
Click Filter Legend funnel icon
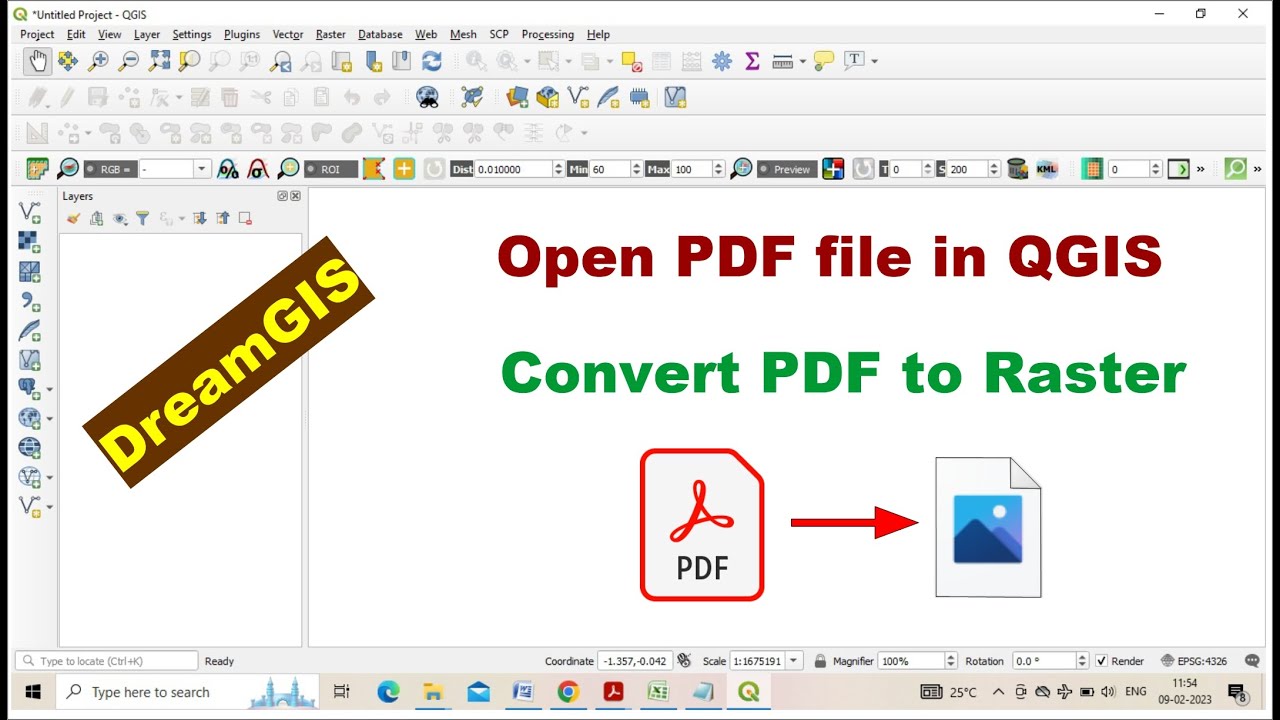pyautogui.click(x=142, y=218)
